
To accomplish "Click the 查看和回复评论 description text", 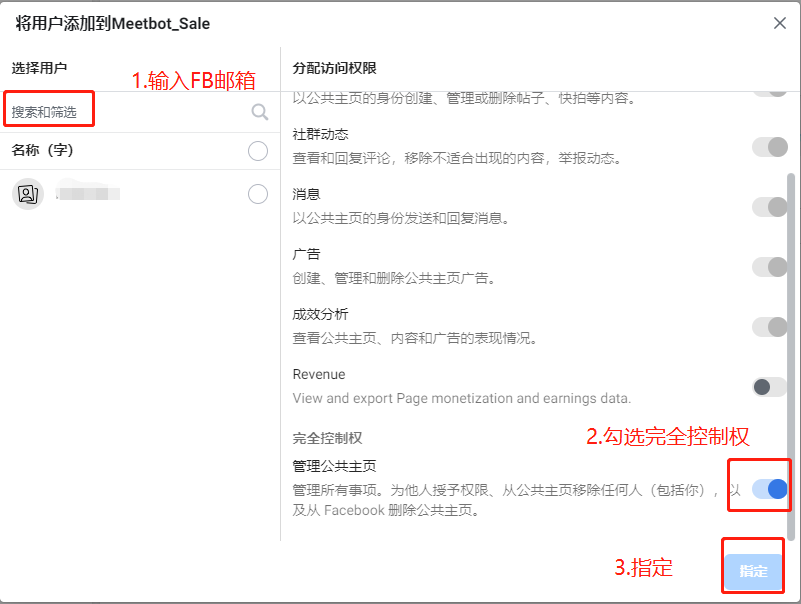I will click(x=457, y=158).
